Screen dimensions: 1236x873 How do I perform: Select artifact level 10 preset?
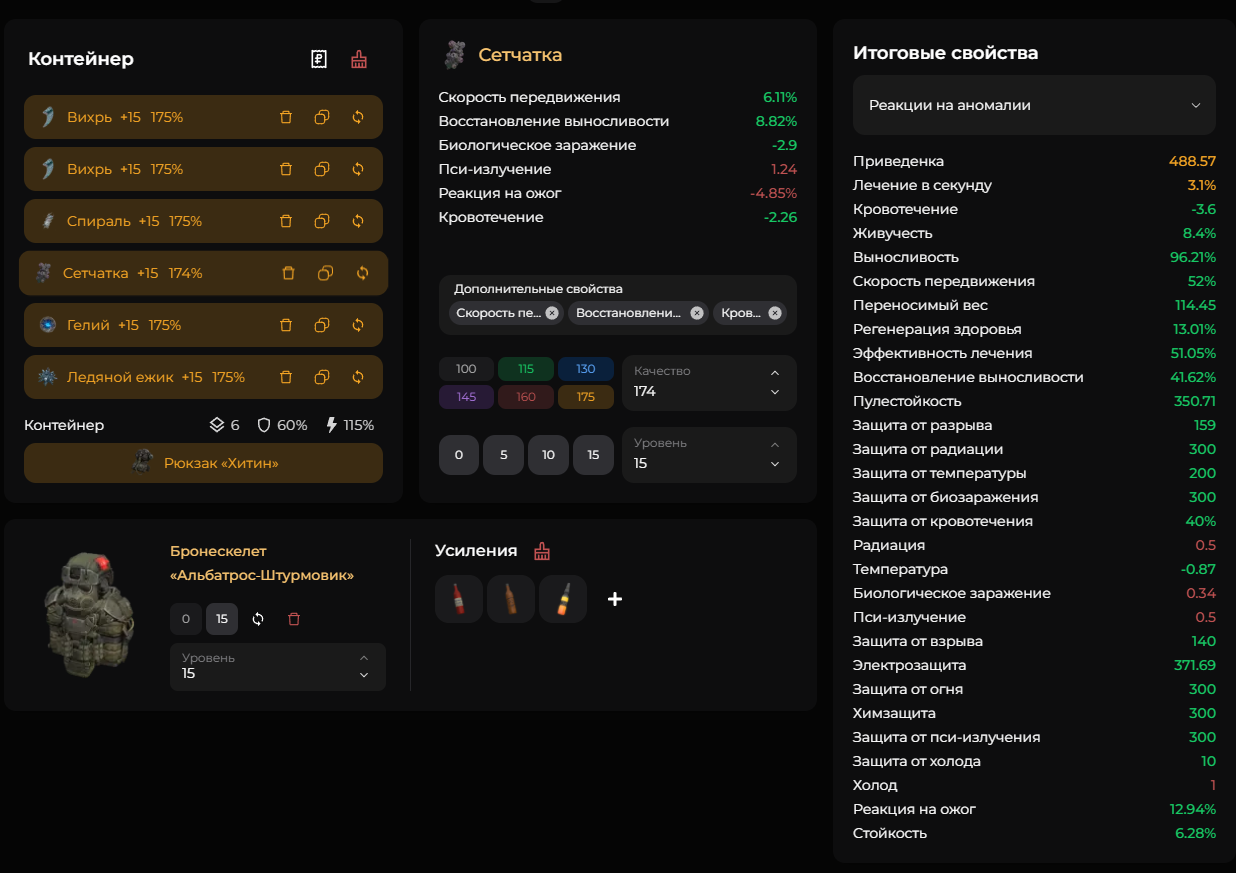coord(548,455)
